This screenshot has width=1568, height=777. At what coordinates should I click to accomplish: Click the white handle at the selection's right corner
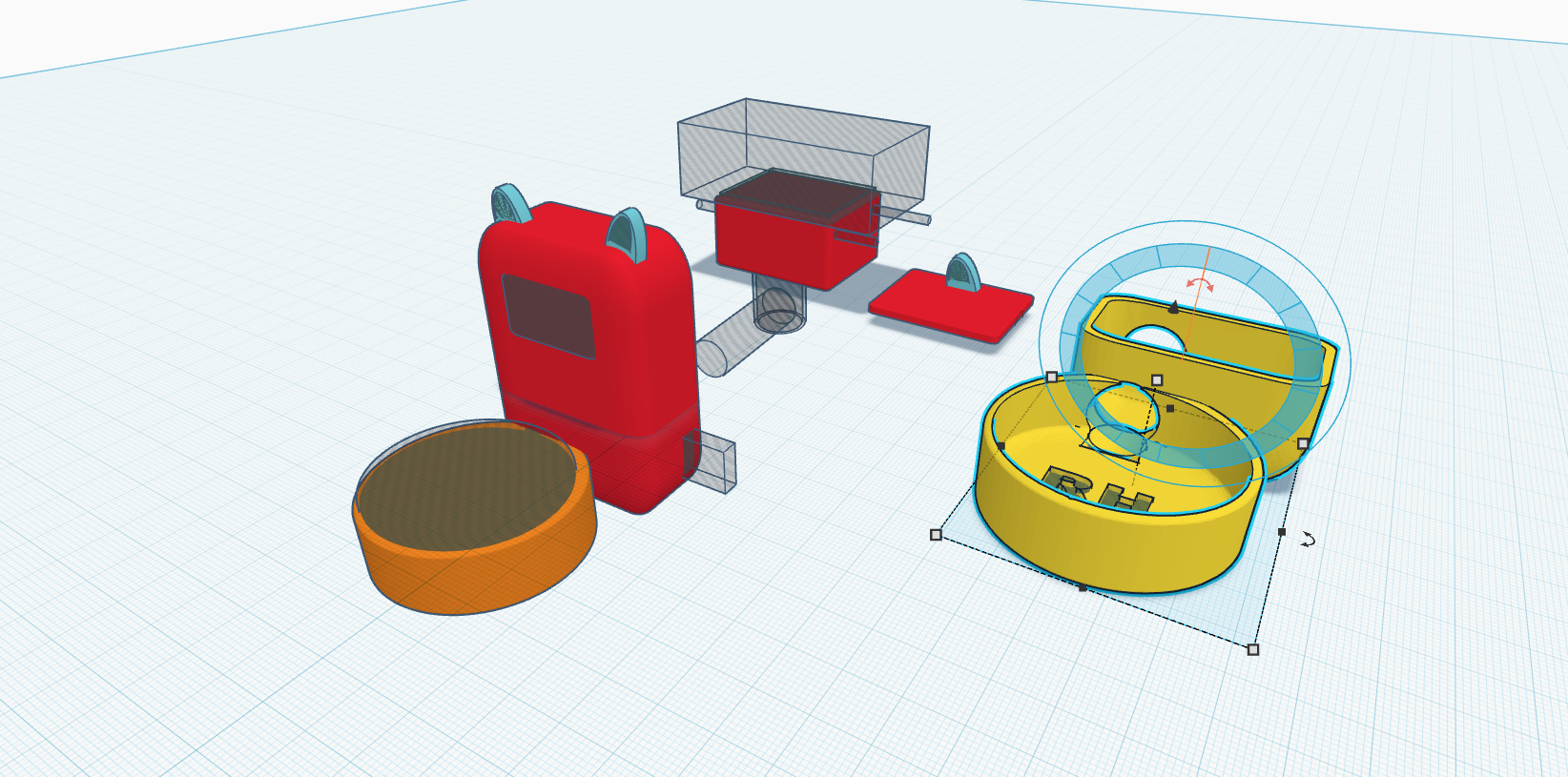[1303, 443]
